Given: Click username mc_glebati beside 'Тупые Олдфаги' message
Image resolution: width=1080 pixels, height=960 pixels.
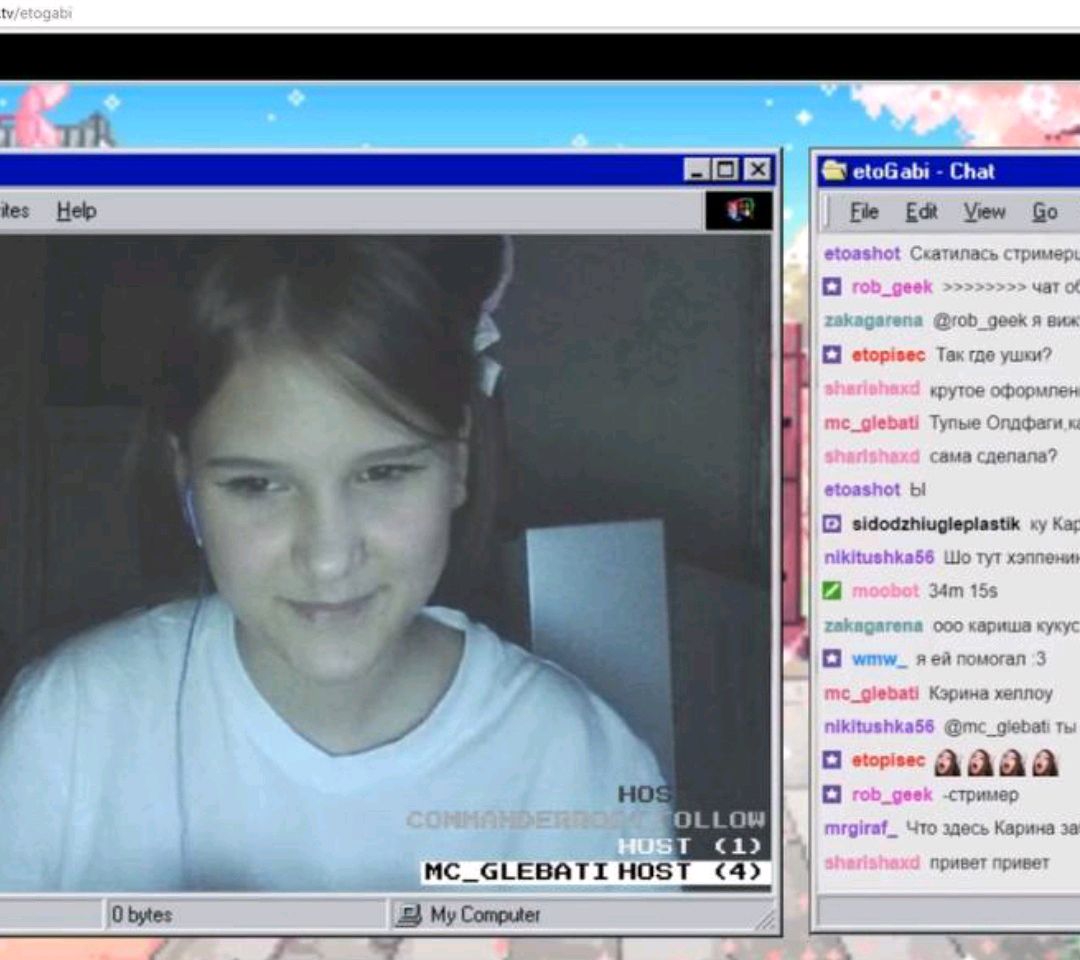Looking at the screenshot, I should (871, 422).
